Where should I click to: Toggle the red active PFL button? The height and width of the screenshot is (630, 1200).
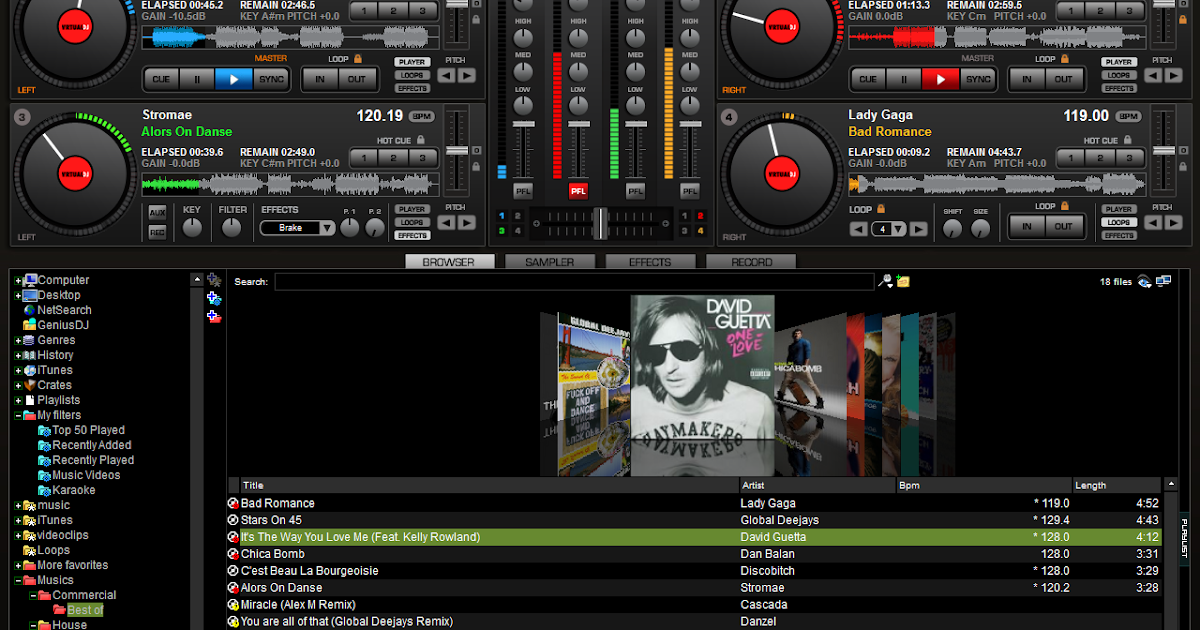click(578, 190)
